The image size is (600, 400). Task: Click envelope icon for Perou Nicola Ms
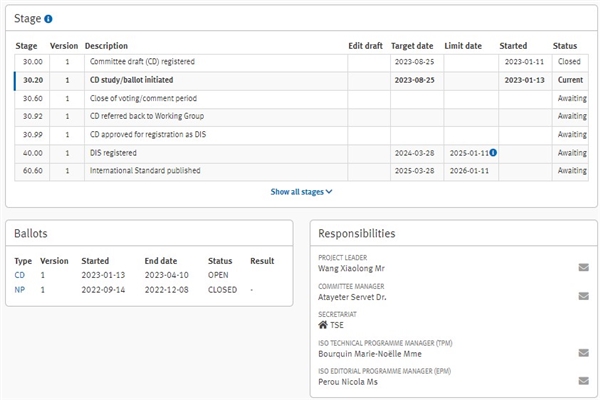pyautogui.click(x=583, y=381)
